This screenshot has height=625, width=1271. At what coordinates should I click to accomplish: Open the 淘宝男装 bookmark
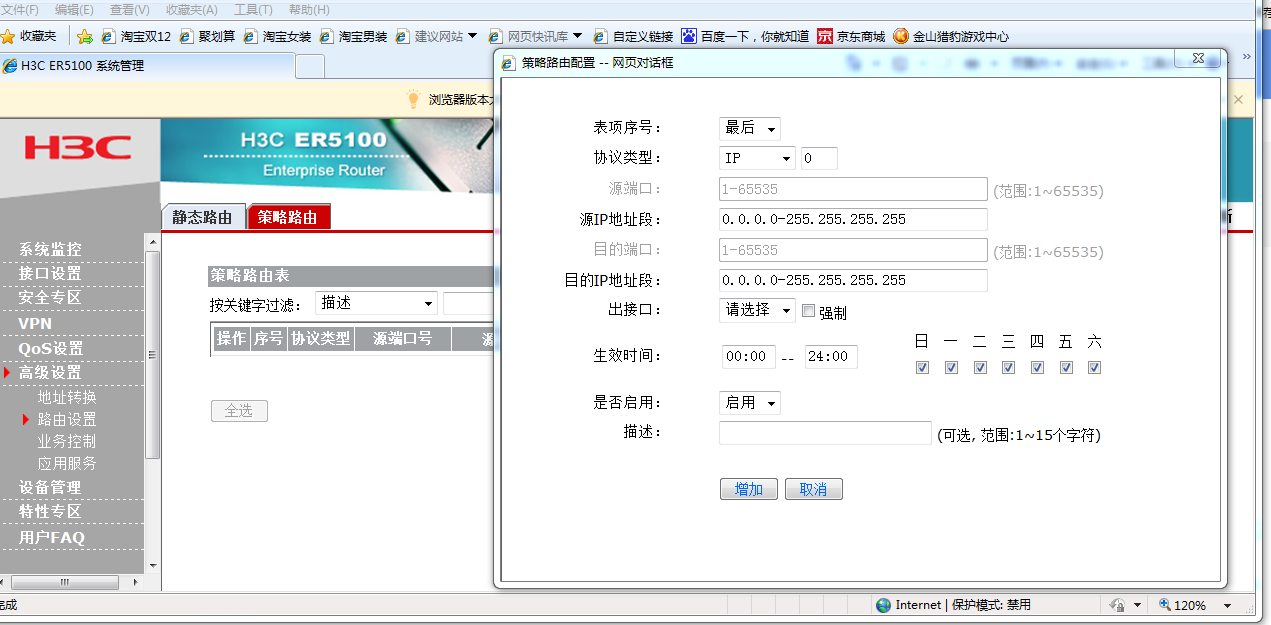(353, 36)
